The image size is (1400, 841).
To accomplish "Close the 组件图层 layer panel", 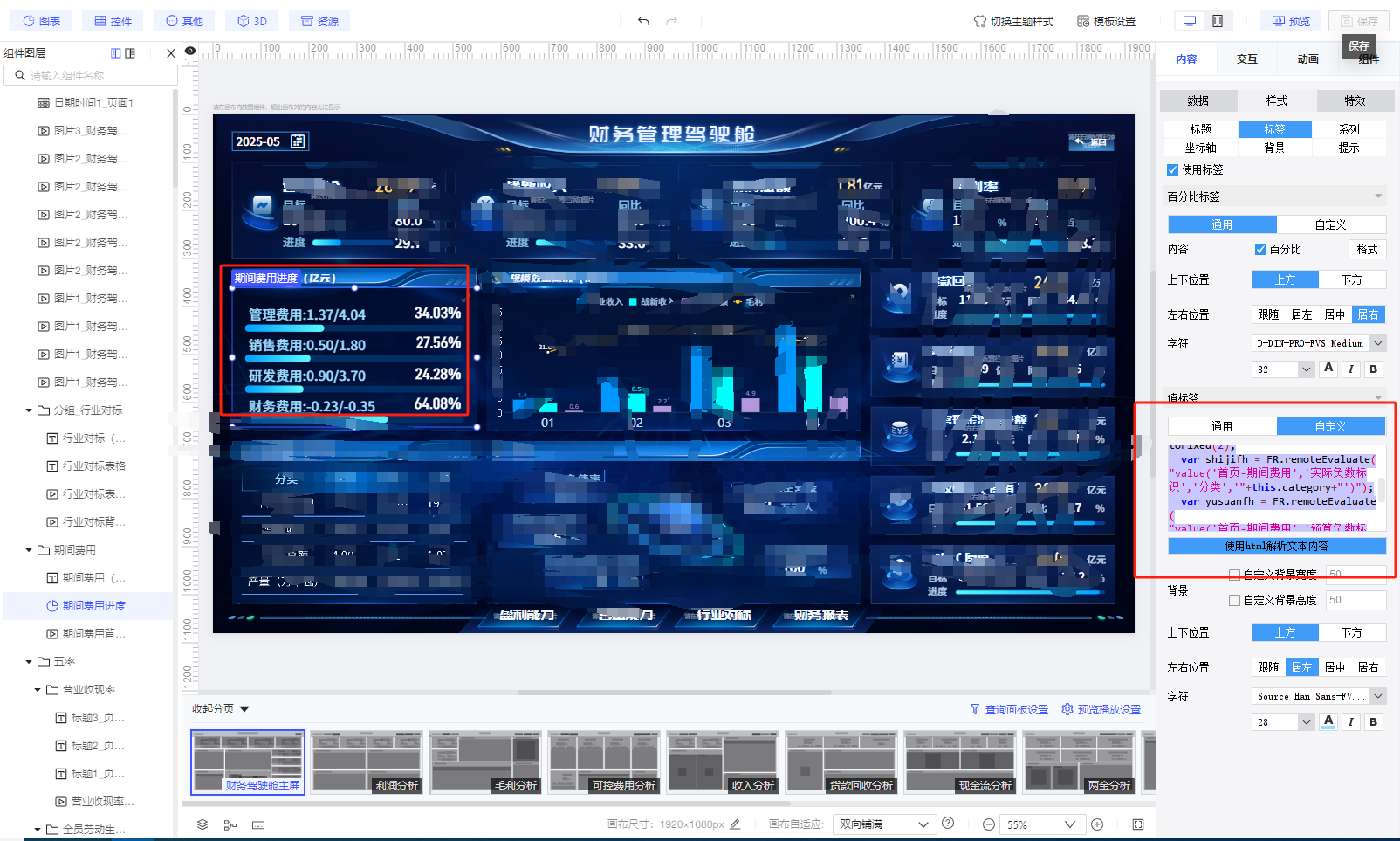I will point(171,53).
